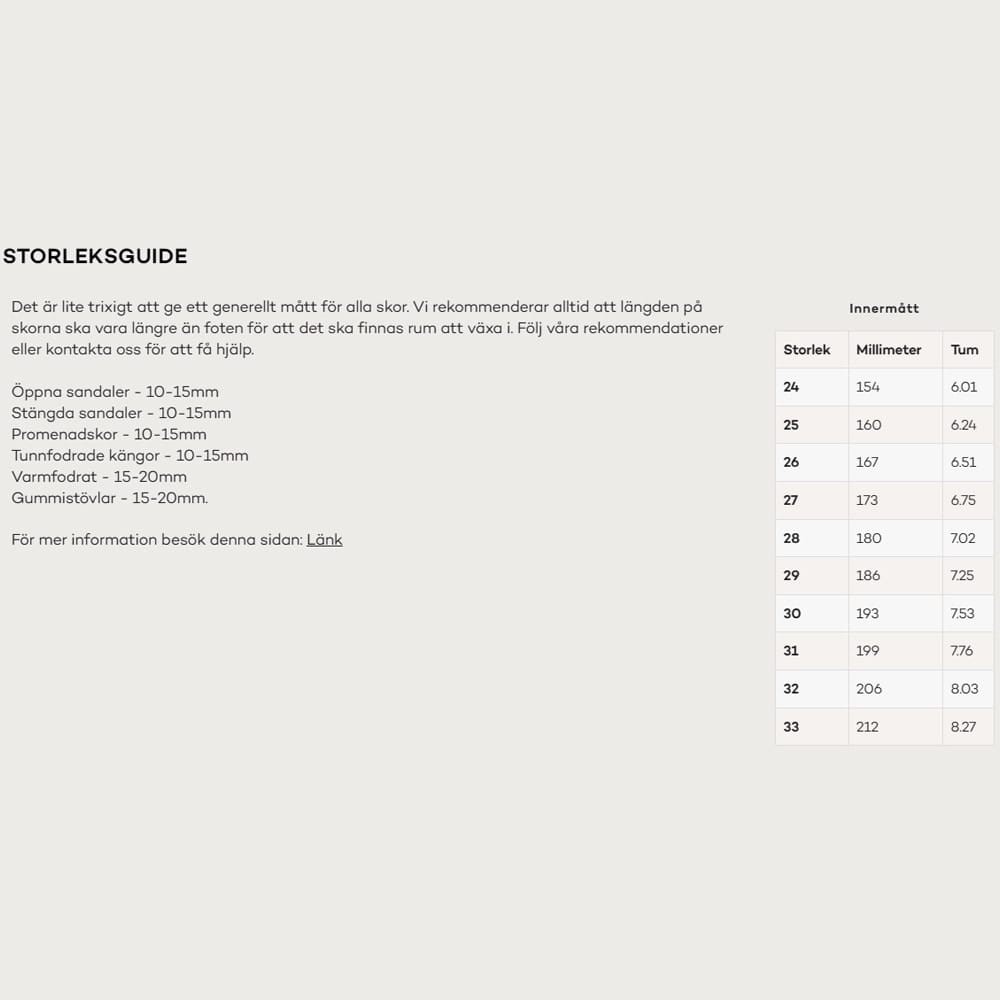Click the Öppna sandaler recommendation line

(115, 392)
